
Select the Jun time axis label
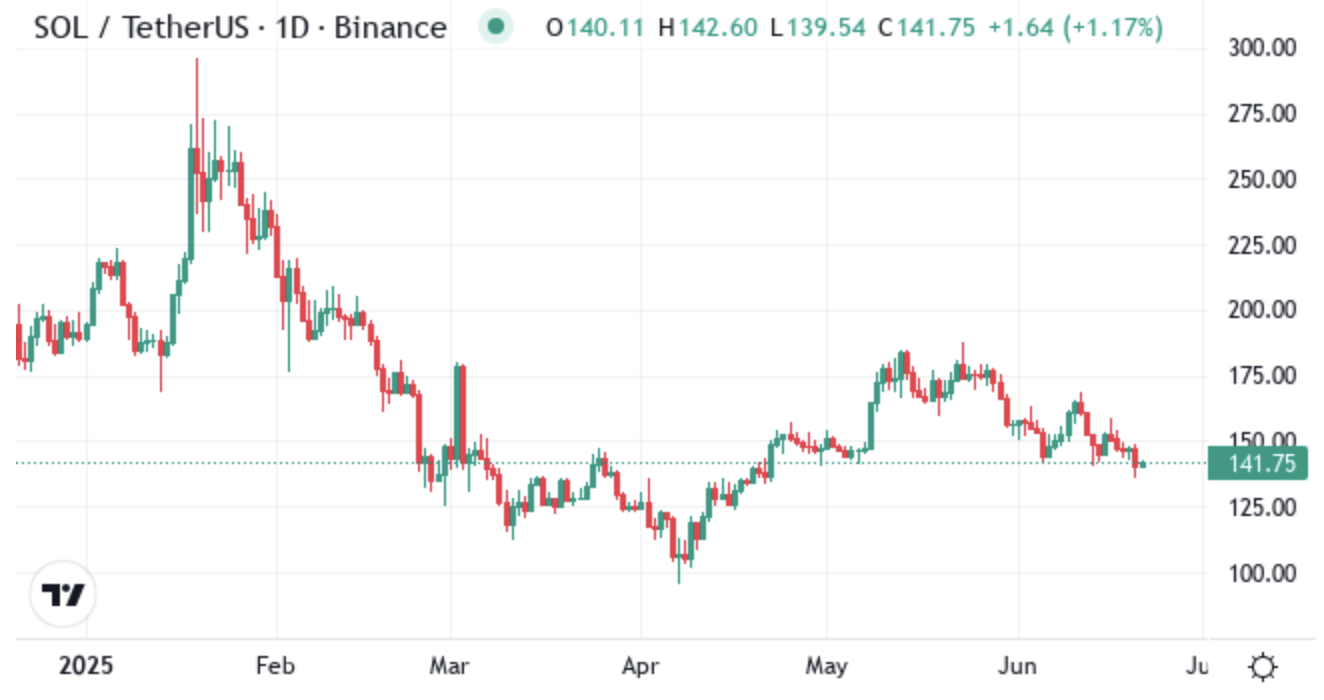pyautogui.click(x=1018, y=666)
